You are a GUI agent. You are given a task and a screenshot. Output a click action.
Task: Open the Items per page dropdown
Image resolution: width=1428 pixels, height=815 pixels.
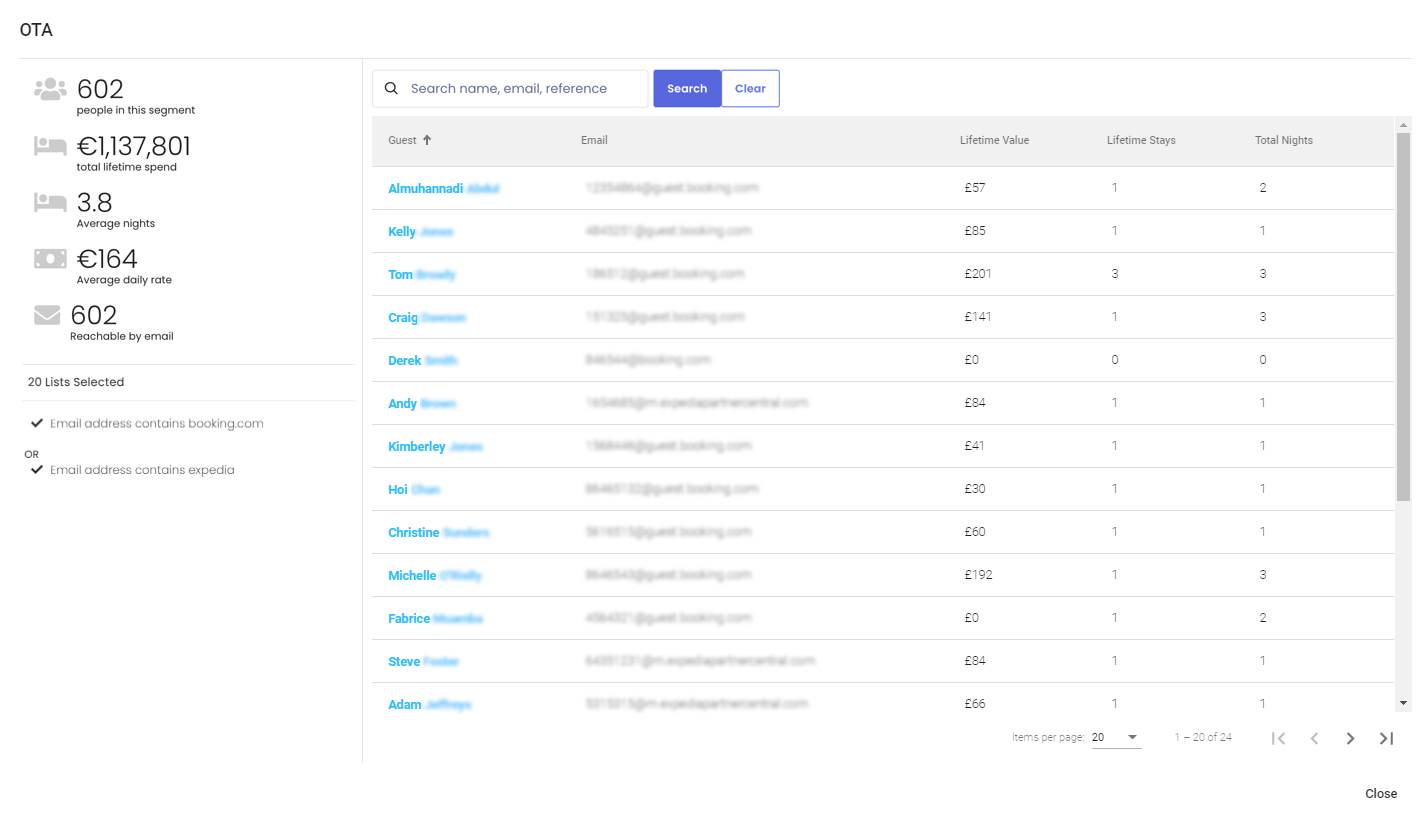pyautogui.click(x=1116, y=737)
